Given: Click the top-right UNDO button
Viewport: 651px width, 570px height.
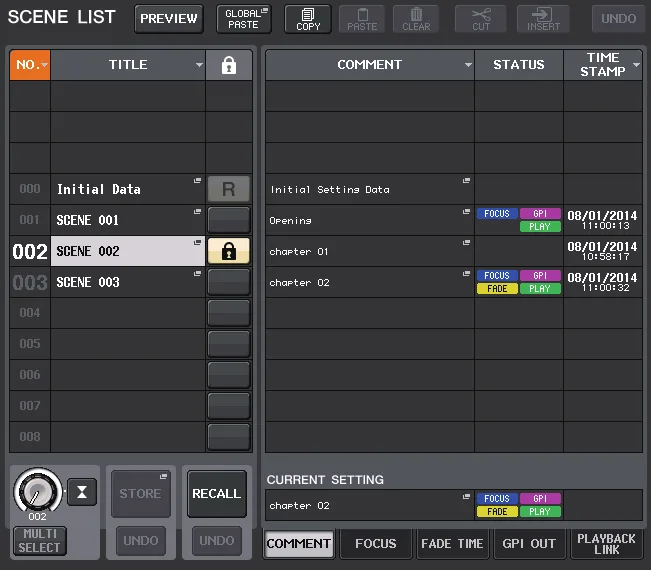Looking at the screenshot, I should coord(618,19).
